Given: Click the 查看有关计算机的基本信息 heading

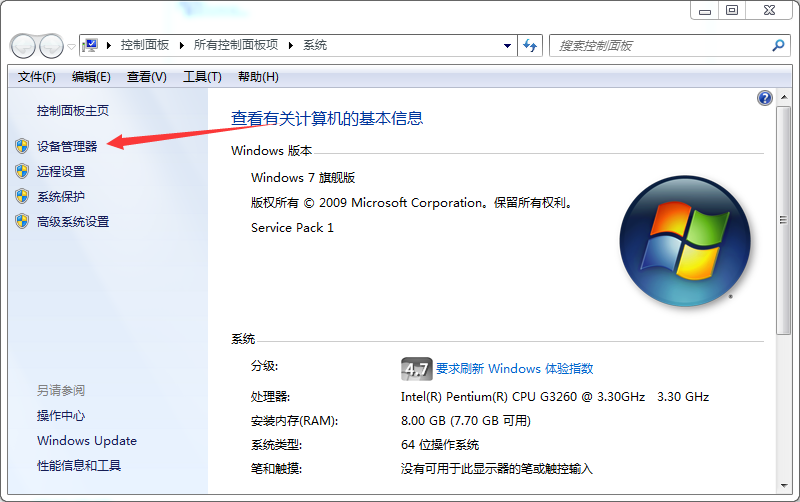Looking at the screenshot, I should [327, 119].
